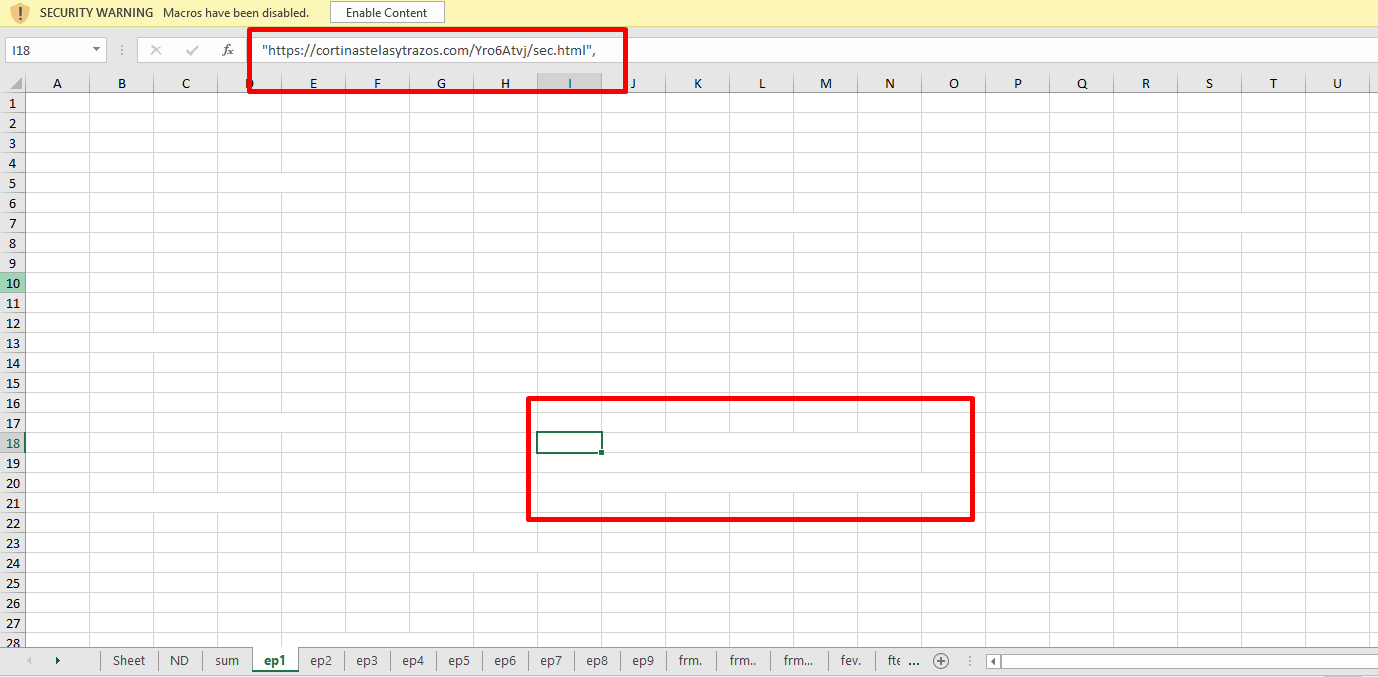1378x677 pixels.
Task: Select row 25 header
Action: pos(12,583)
